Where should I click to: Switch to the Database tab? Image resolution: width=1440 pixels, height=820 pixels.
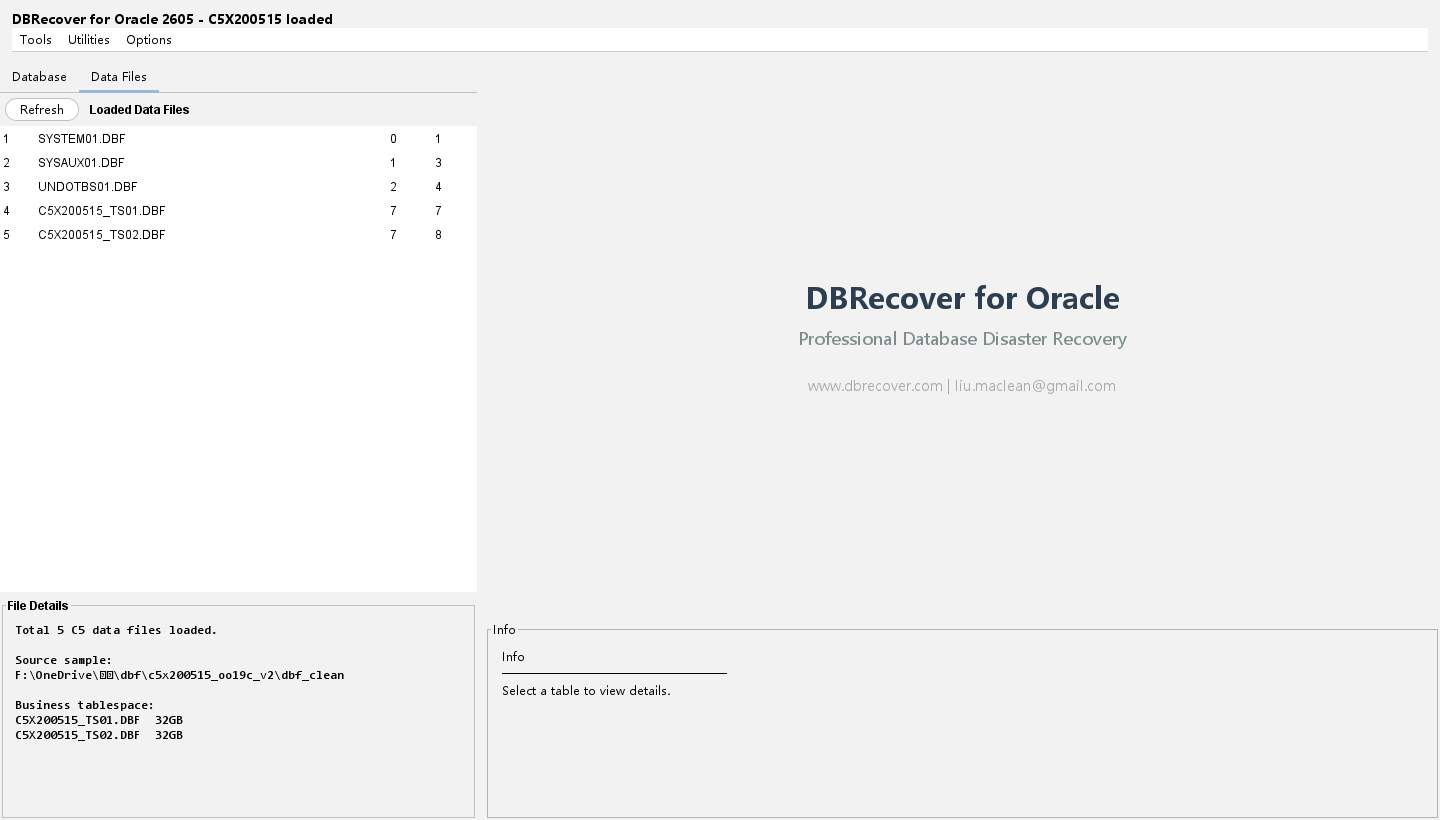(39, 77)
